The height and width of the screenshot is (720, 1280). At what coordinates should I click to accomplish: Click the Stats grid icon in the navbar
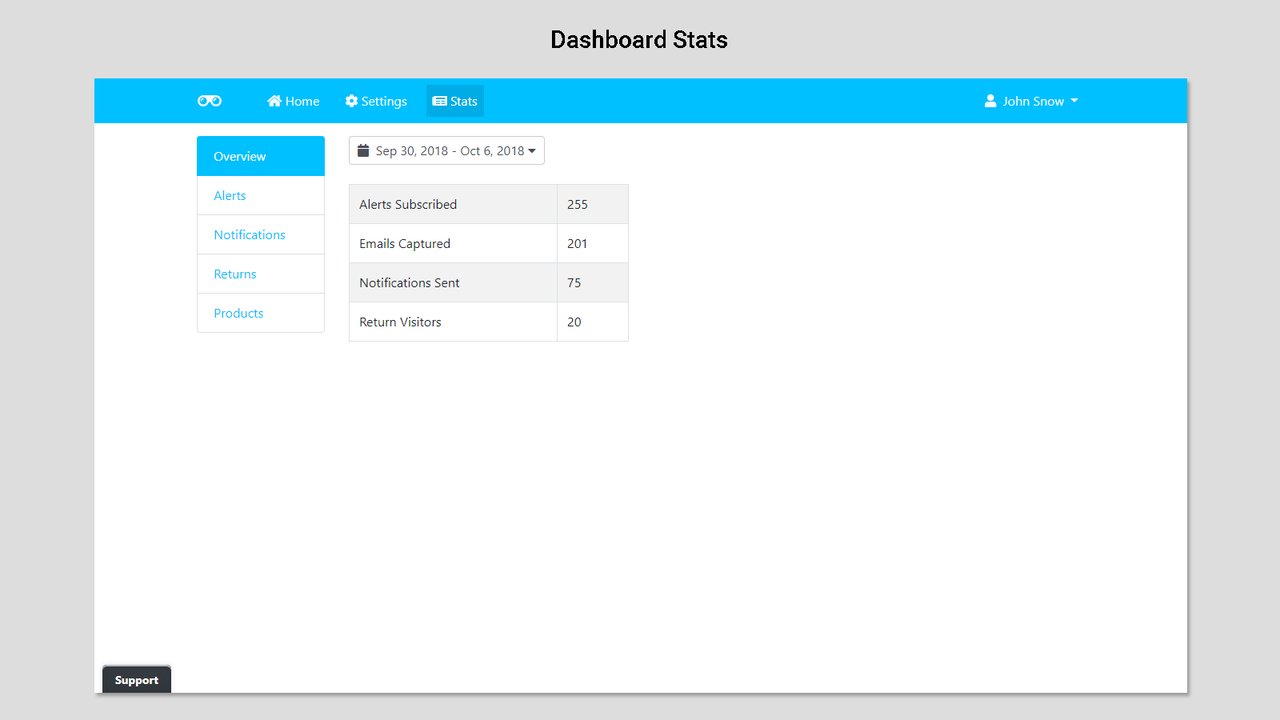(x=438, y=100)
